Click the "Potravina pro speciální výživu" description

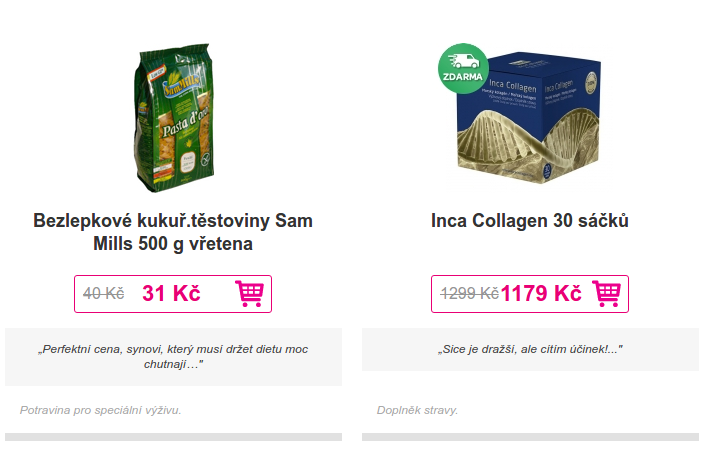click(x=100, y=410)
